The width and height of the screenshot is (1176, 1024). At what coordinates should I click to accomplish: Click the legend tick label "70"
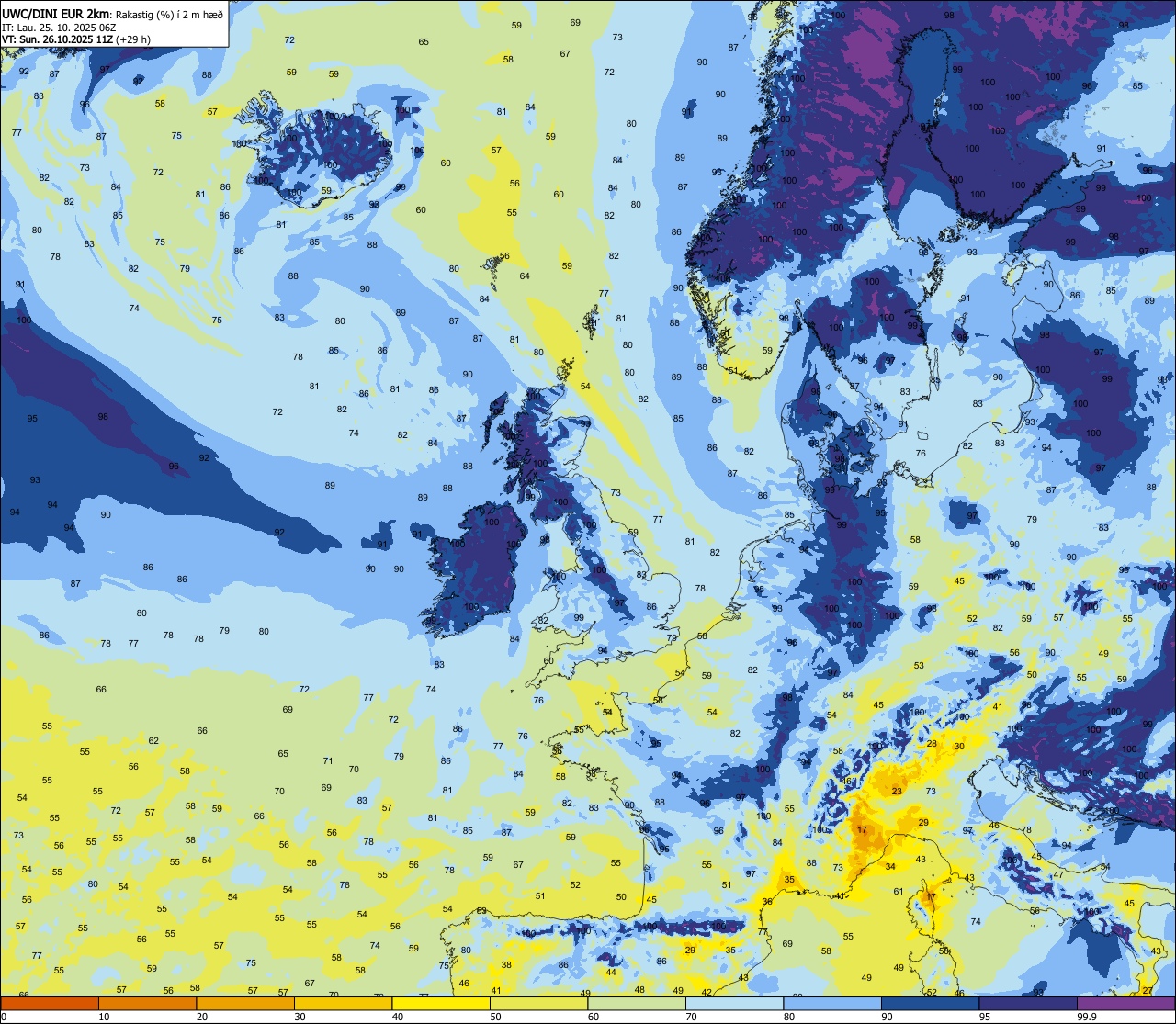click(x=691, y=1017)
